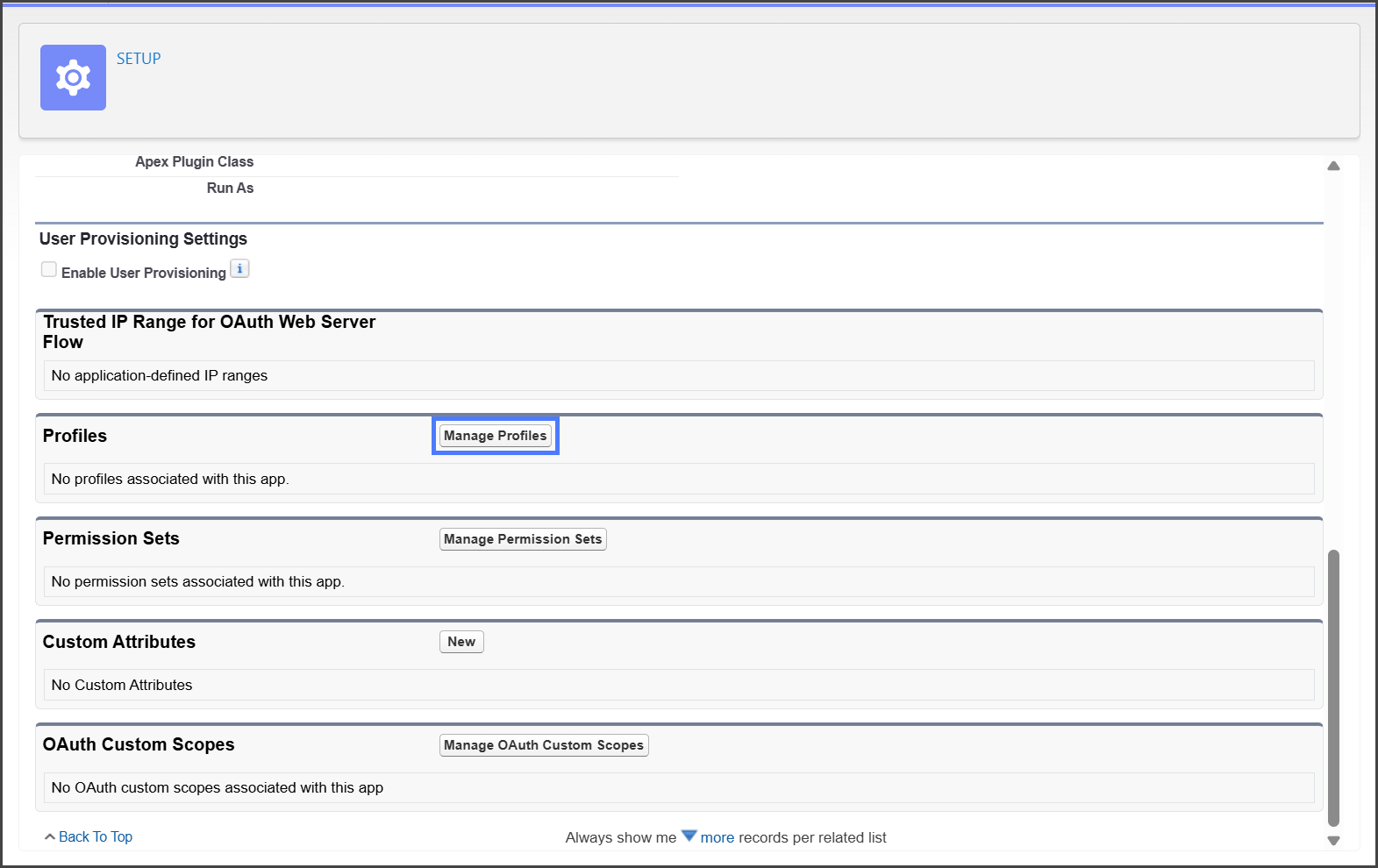
Task: Click the info icon beside Enable User Provisioning
Action: click(239, 269)
